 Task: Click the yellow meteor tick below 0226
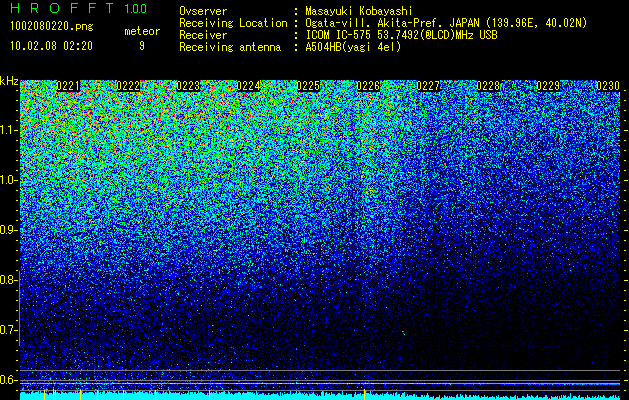[364, 394]
